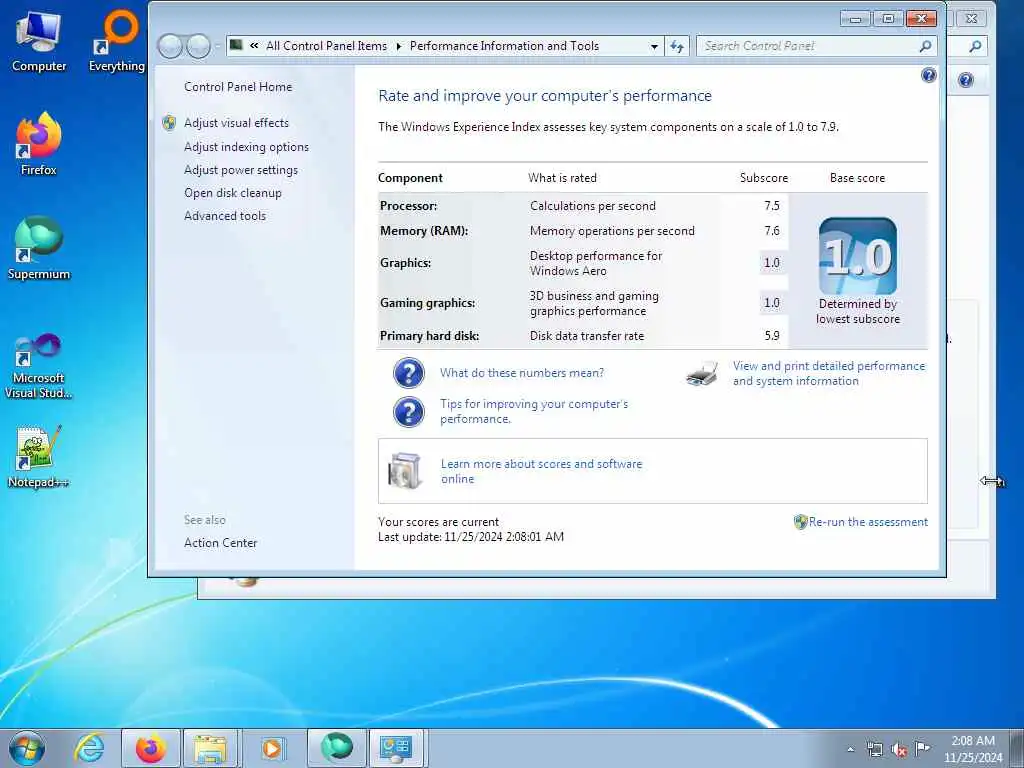Click the refresh button beside address bar
Image resolution: width=1024 pixels, height=768 pixels.
677,46
